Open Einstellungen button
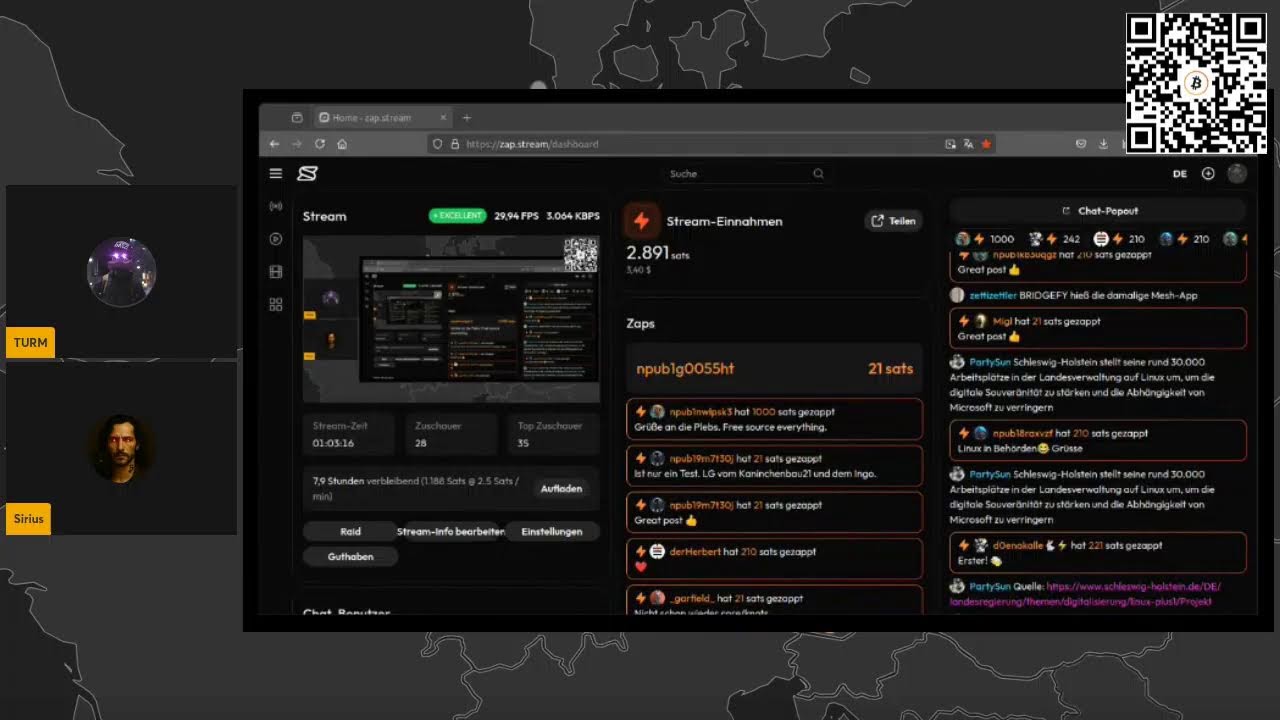This screenshot has height=720, width=1280. pos(551,531)
